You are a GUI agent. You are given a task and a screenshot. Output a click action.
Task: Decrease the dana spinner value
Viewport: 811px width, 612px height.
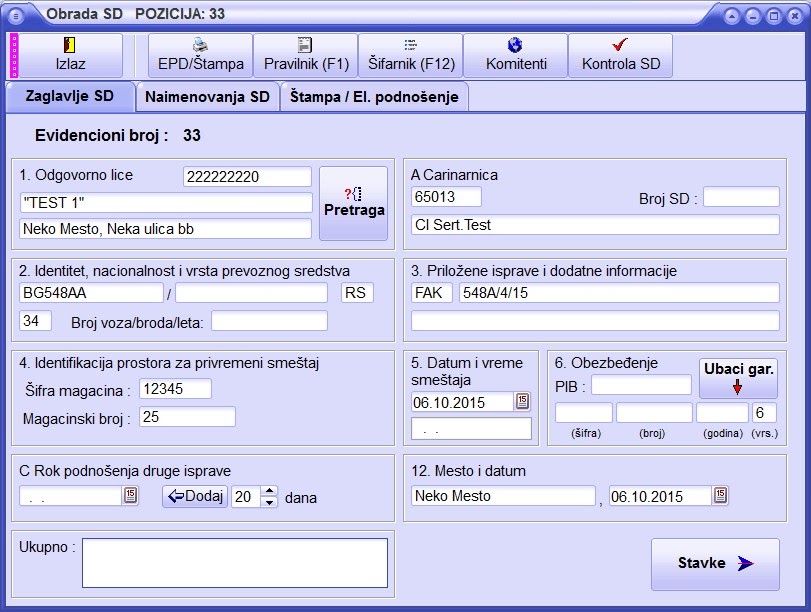(x=269, y=502)
